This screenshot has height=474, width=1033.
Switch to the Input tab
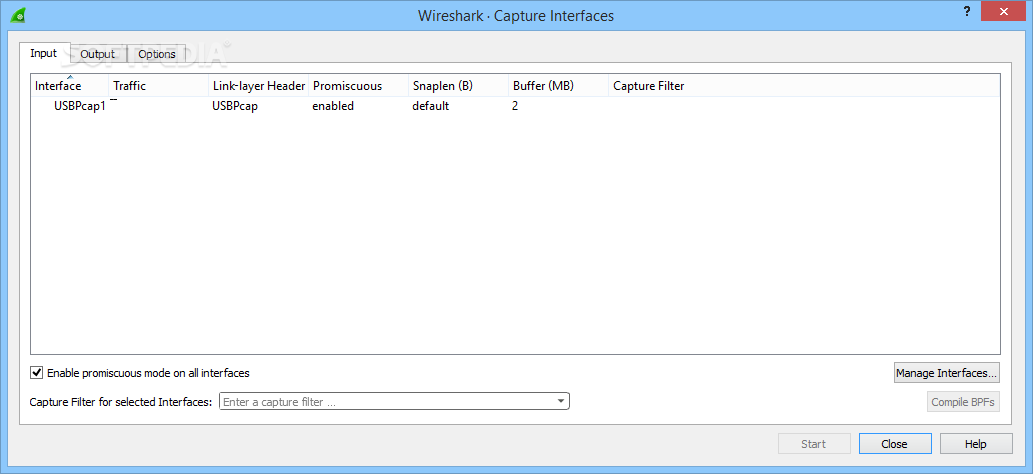tap(44, 53)
